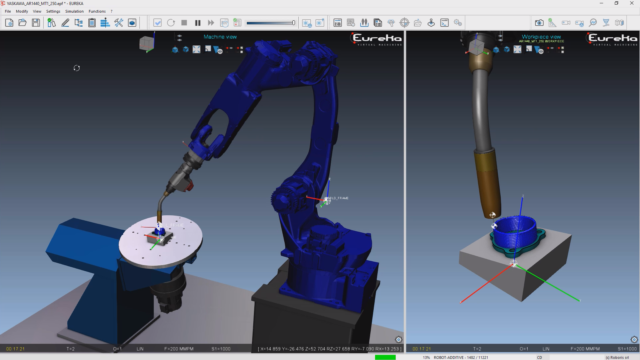
Task: Fast-forward the simulation
Action: pos(211,23)
